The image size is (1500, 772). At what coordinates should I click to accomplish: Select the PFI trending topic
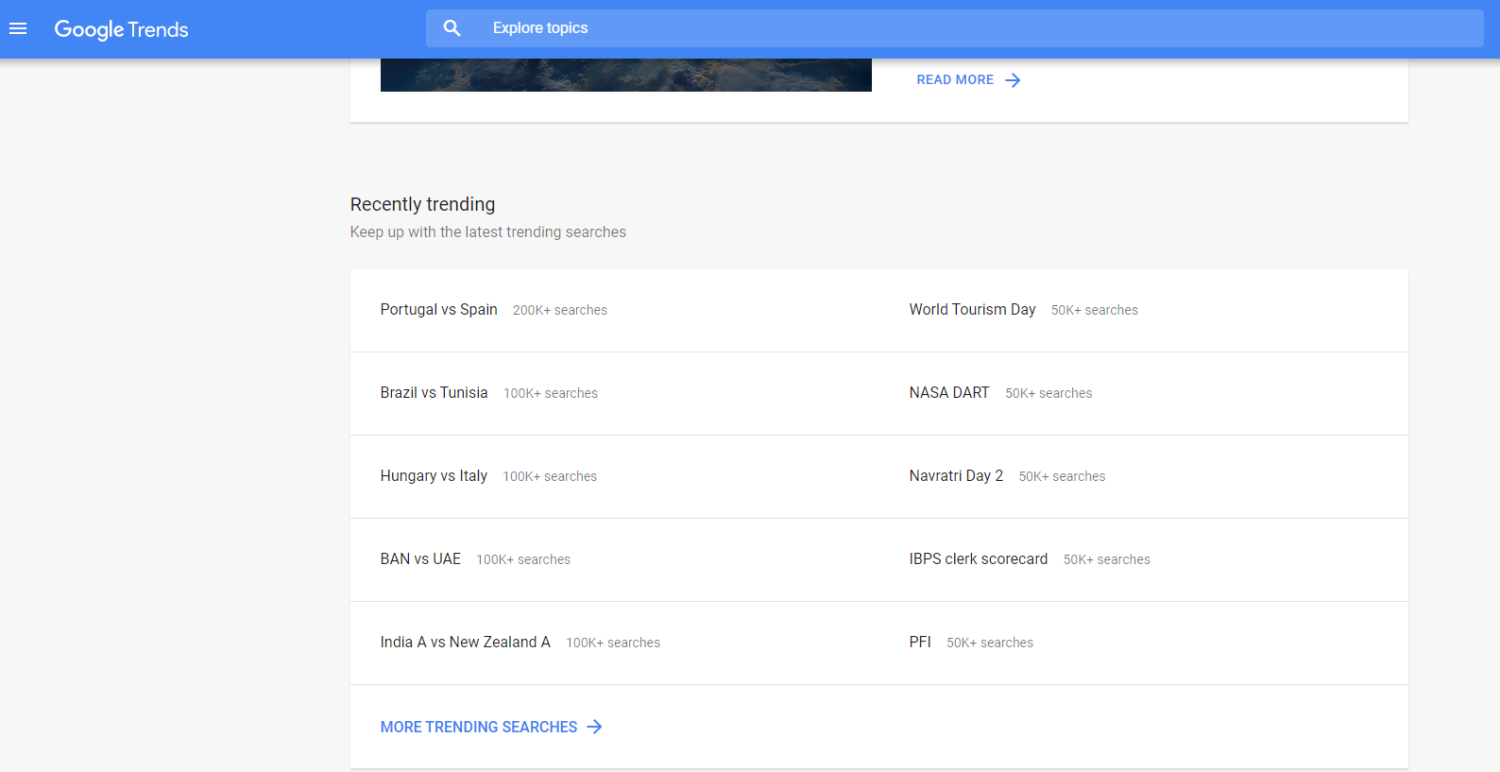tap(919, 641)
